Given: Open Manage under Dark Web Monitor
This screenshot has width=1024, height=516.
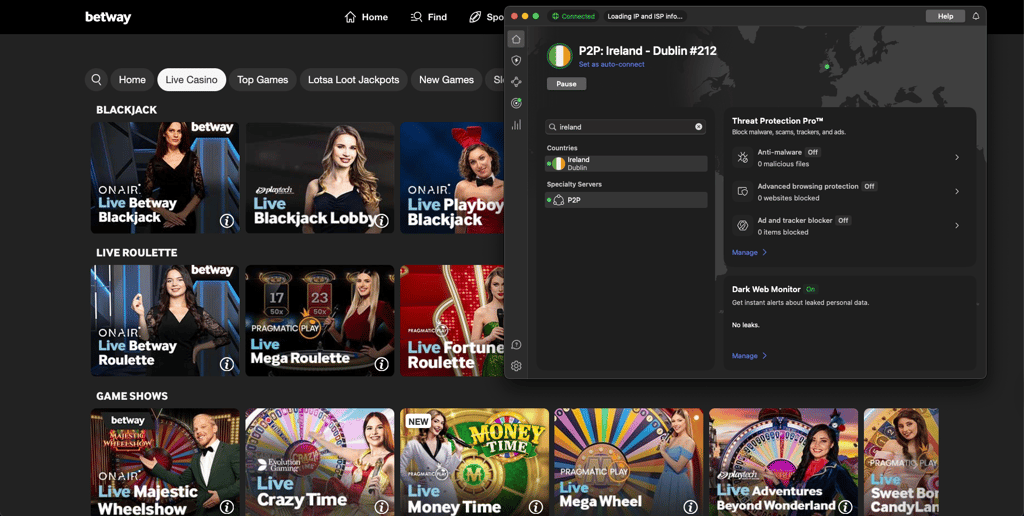Looking at the screenshot, I should (x=749, y=356).
